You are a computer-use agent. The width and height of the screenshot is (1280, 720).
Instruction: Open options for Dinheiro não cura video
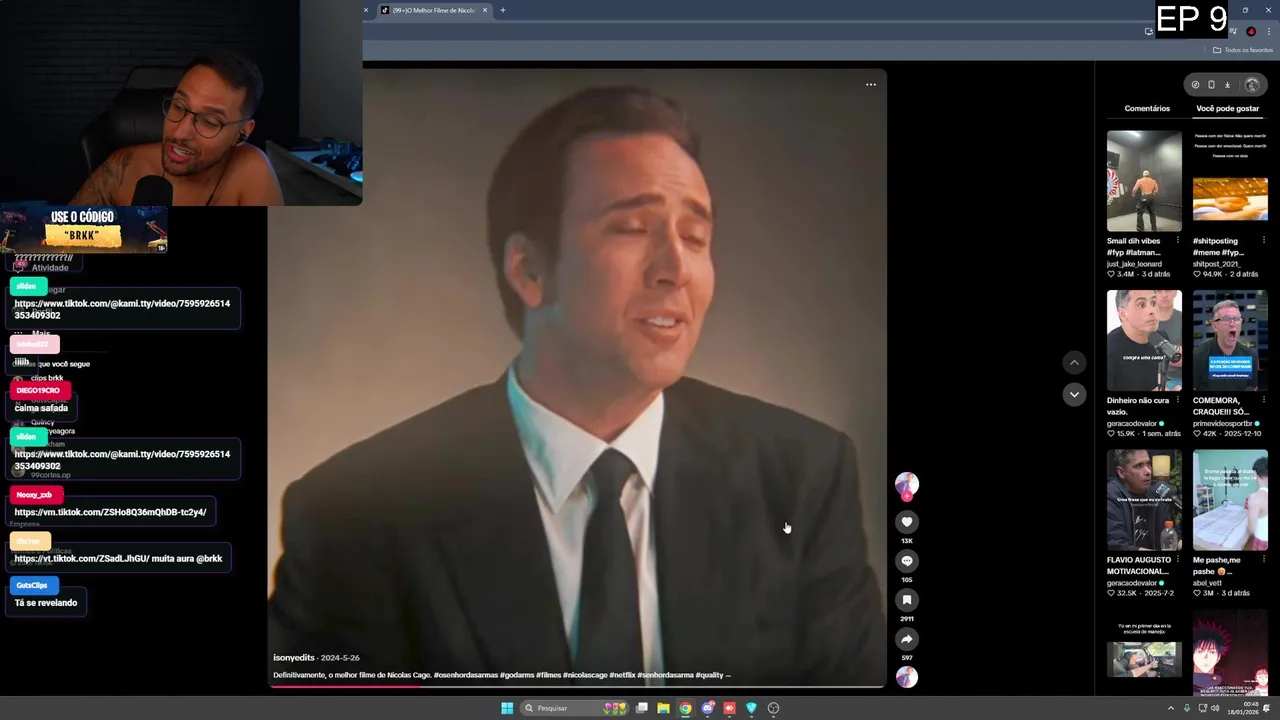click(1177, 400)
